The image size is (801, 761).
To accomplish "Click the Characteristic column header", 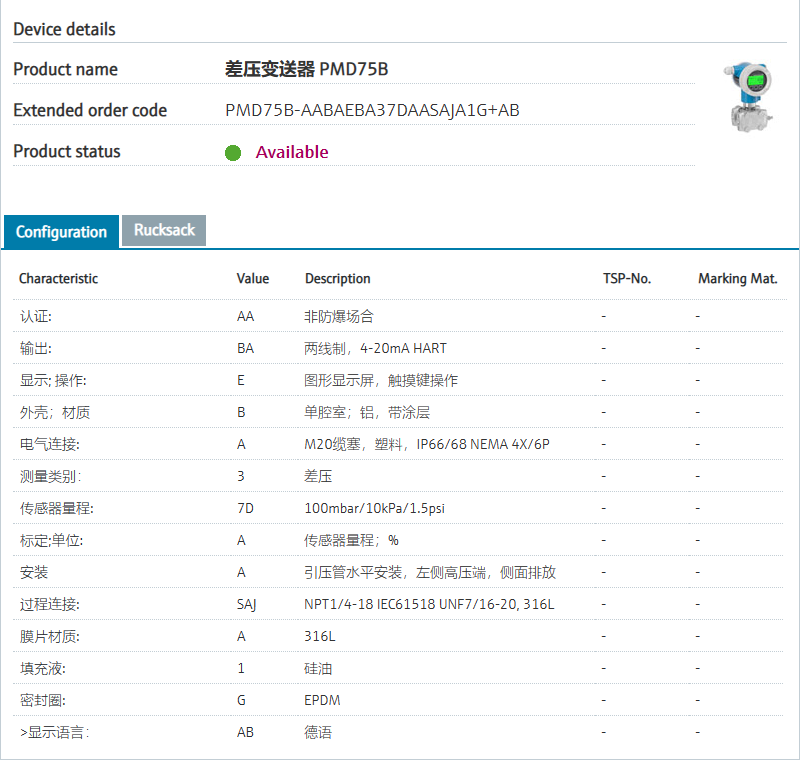I will (x=59, y=279).
